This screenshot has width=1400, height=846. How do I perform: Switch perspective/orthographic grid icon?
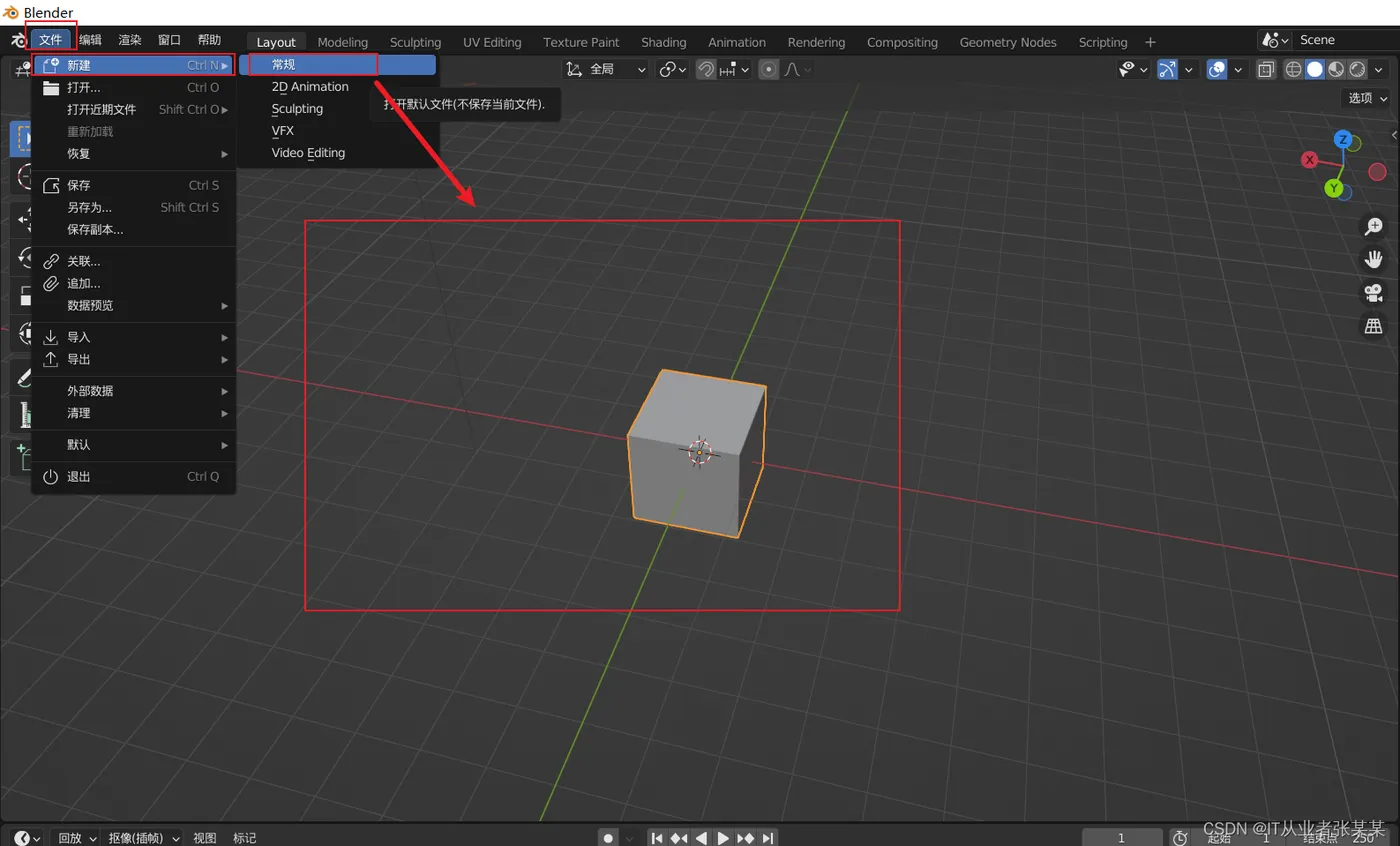click(1374, 326)
